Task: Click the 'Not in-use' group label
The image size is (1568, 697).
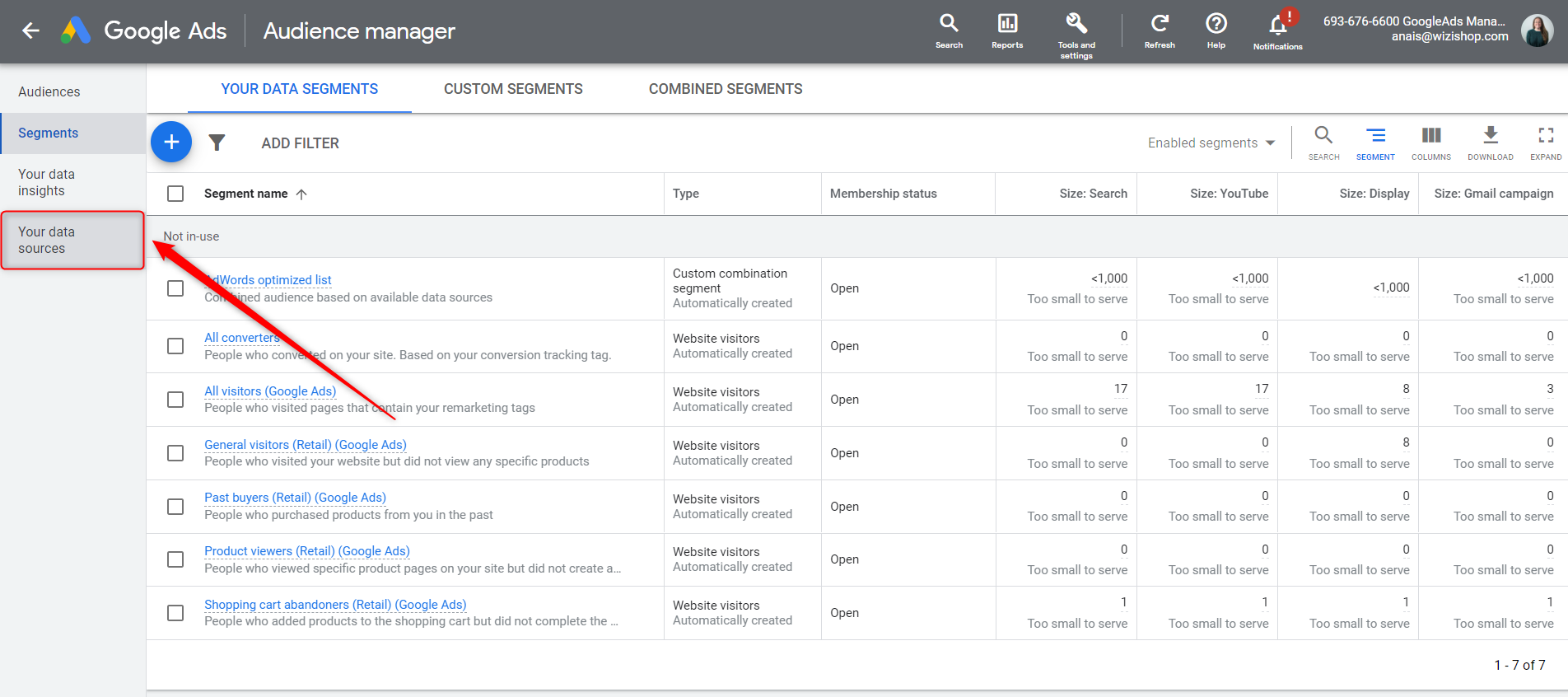Action: [x=191, y=236]
